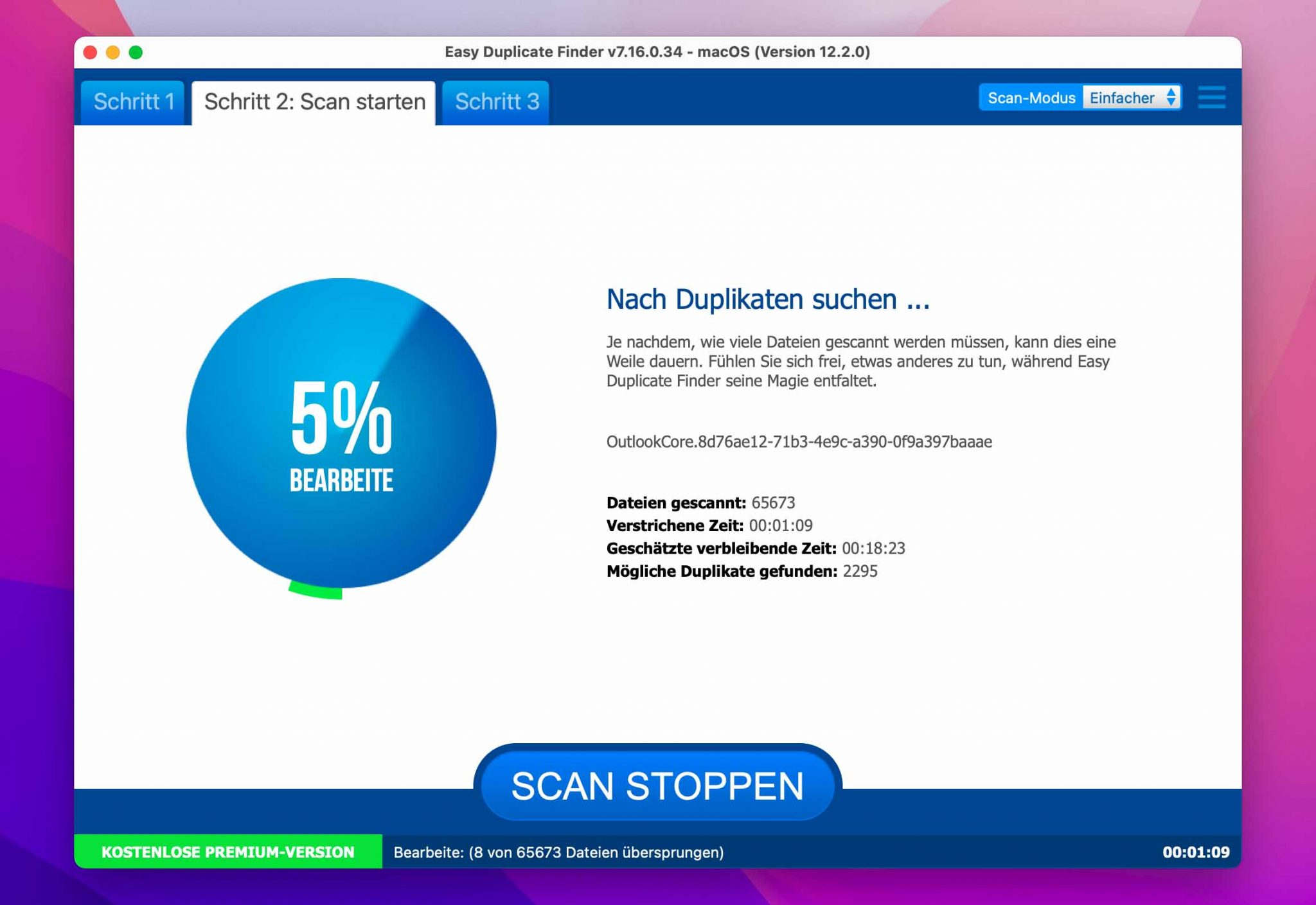The image size is (1316, 905).
Task: Click the Scan-Modus label
Action: [1031, 98]
